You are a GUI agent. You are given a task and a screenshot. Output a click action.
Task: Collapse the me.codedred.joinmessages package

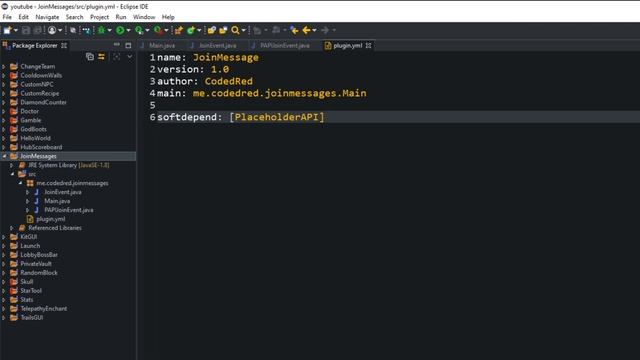[x=20, y=183]
